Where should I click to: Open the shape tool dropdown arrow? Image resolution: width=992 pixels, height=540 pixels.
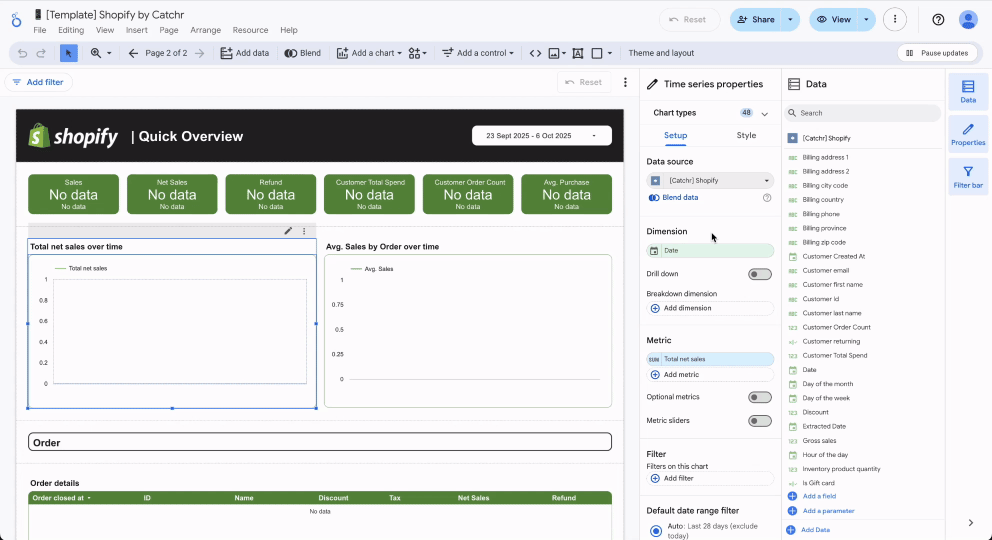(x=610, y=53)
